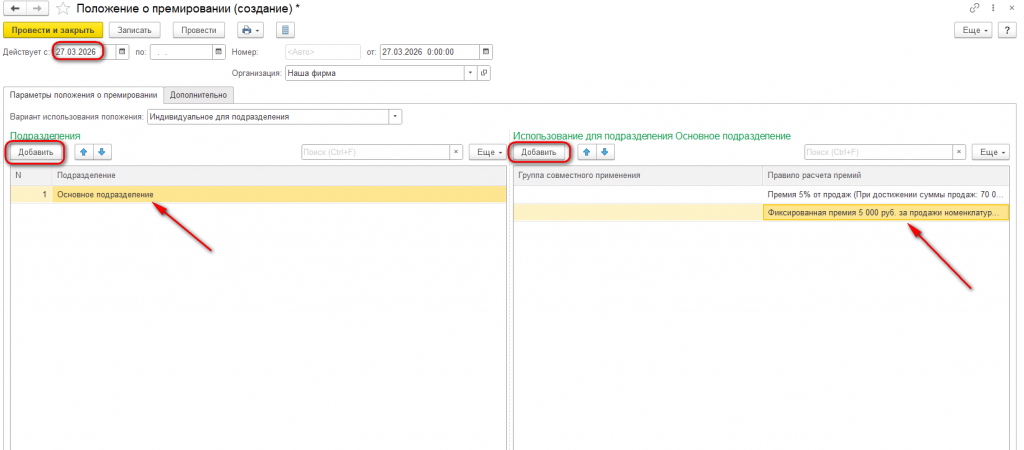Go back with the left arrow icon
This screenshot has width=1024, height=450.
point(14,8)
